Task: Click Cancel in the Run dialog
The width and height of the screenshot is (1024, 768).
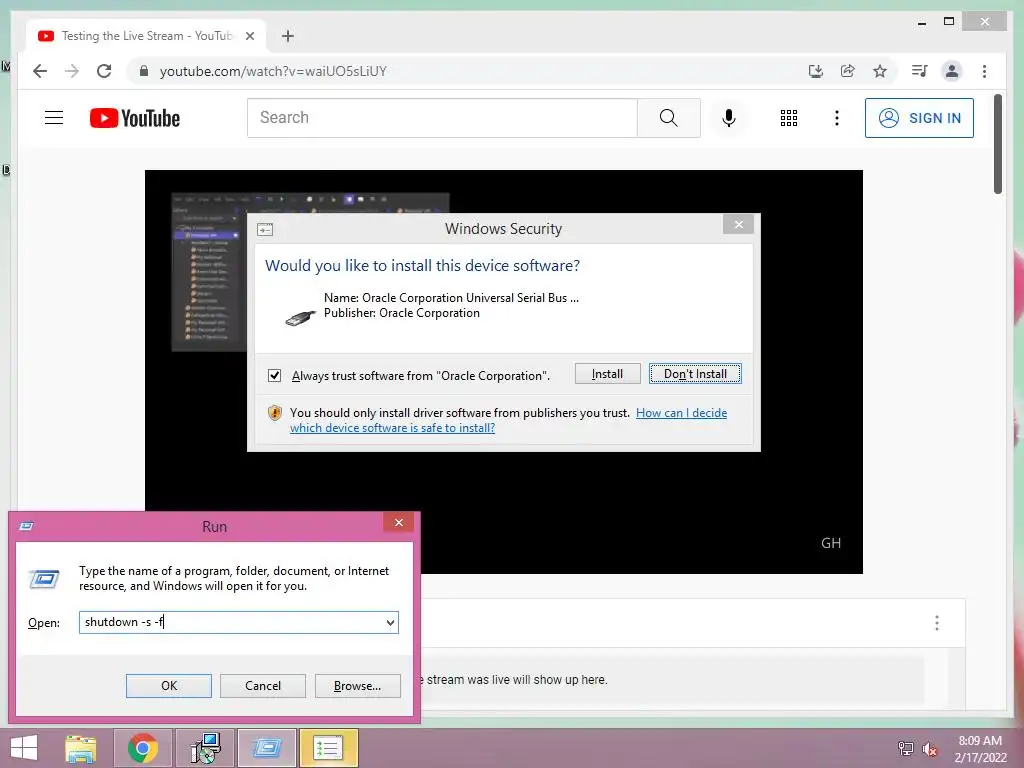Action: pos(263,686)
